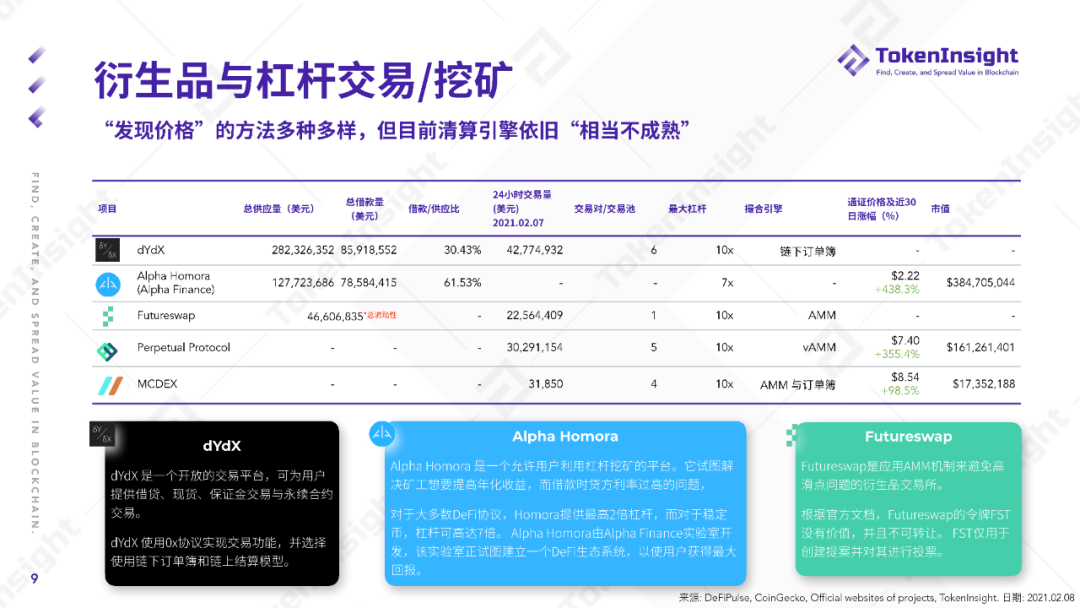Click the 项目 column header
This screenshot has height=608, width=1080.
(107, 209)
